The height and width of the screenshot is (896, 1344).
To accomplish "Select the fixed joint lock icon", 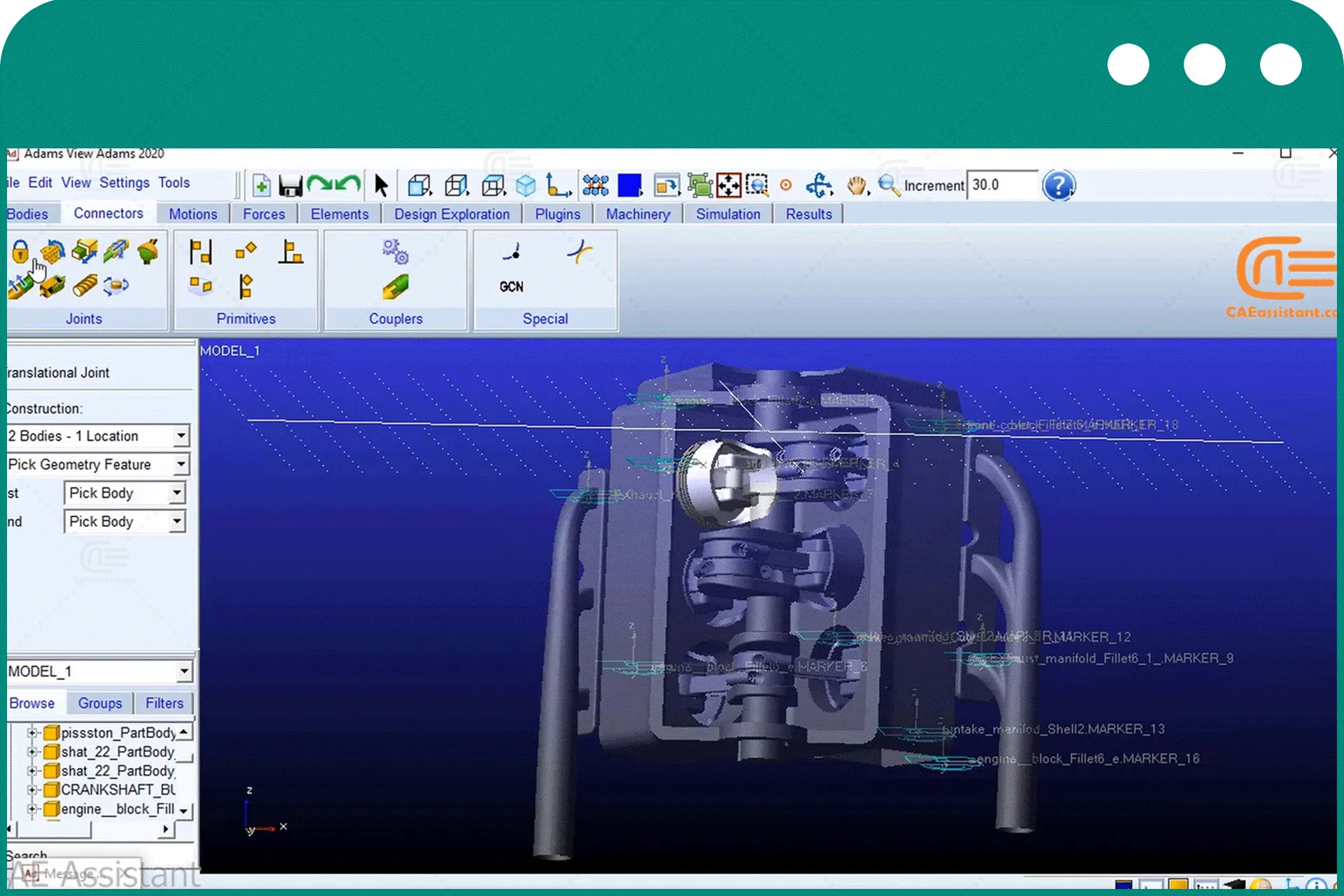I will [20, 251].
